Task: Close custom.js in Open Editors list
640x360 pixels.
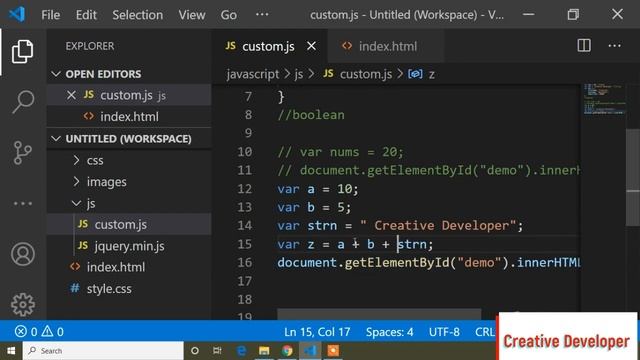Action: click(x=71, y=95)
